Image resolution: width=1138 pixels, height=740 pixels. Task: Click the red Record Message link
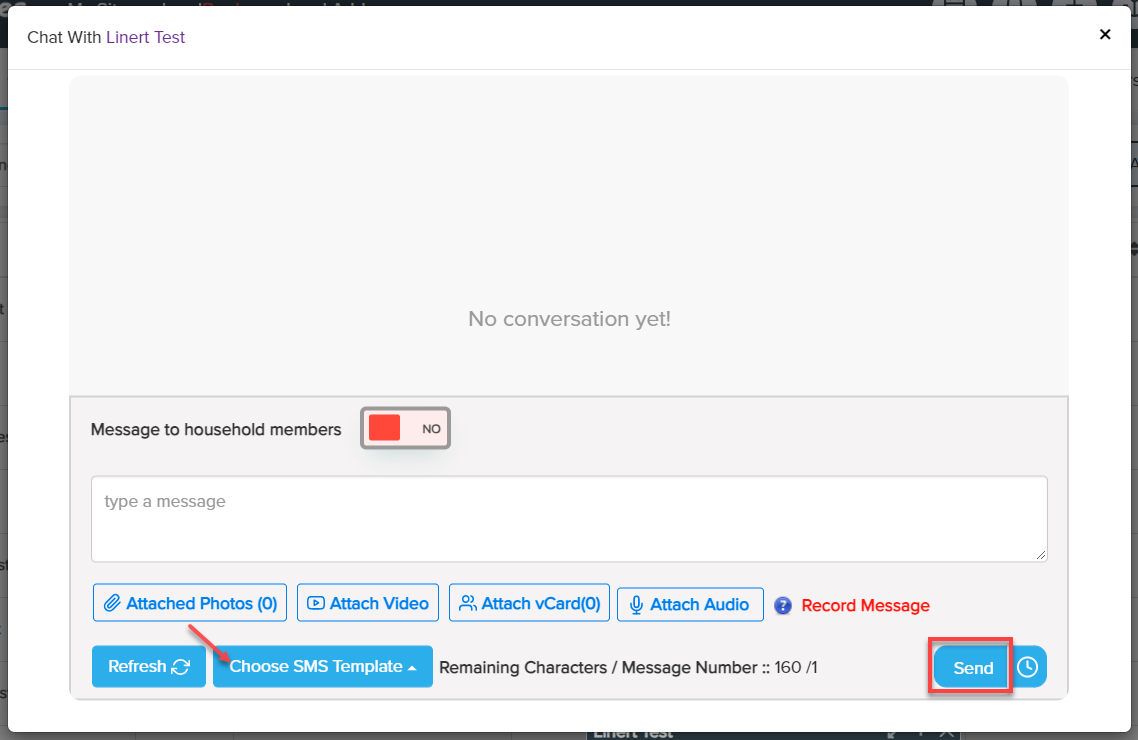[x=865, y=605]
